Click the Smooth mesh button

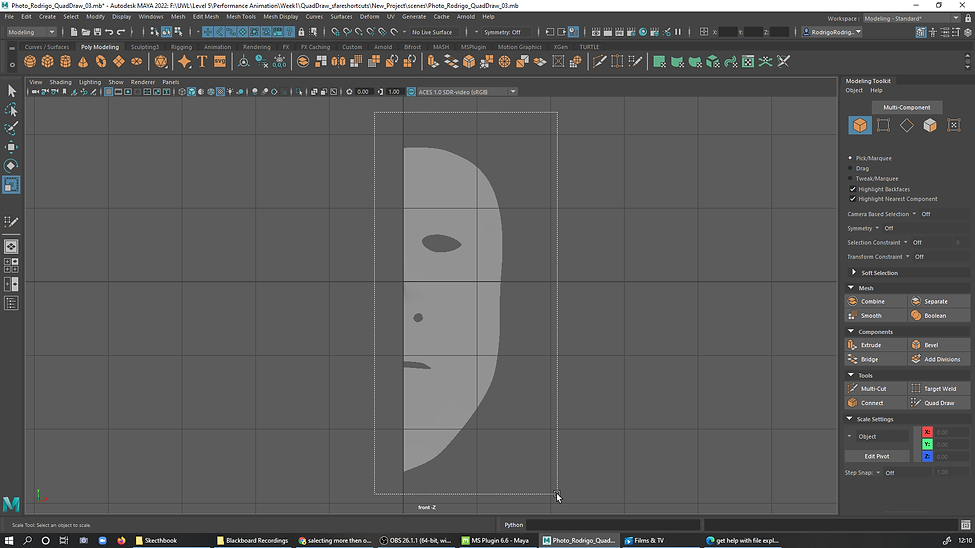point(876,315)
